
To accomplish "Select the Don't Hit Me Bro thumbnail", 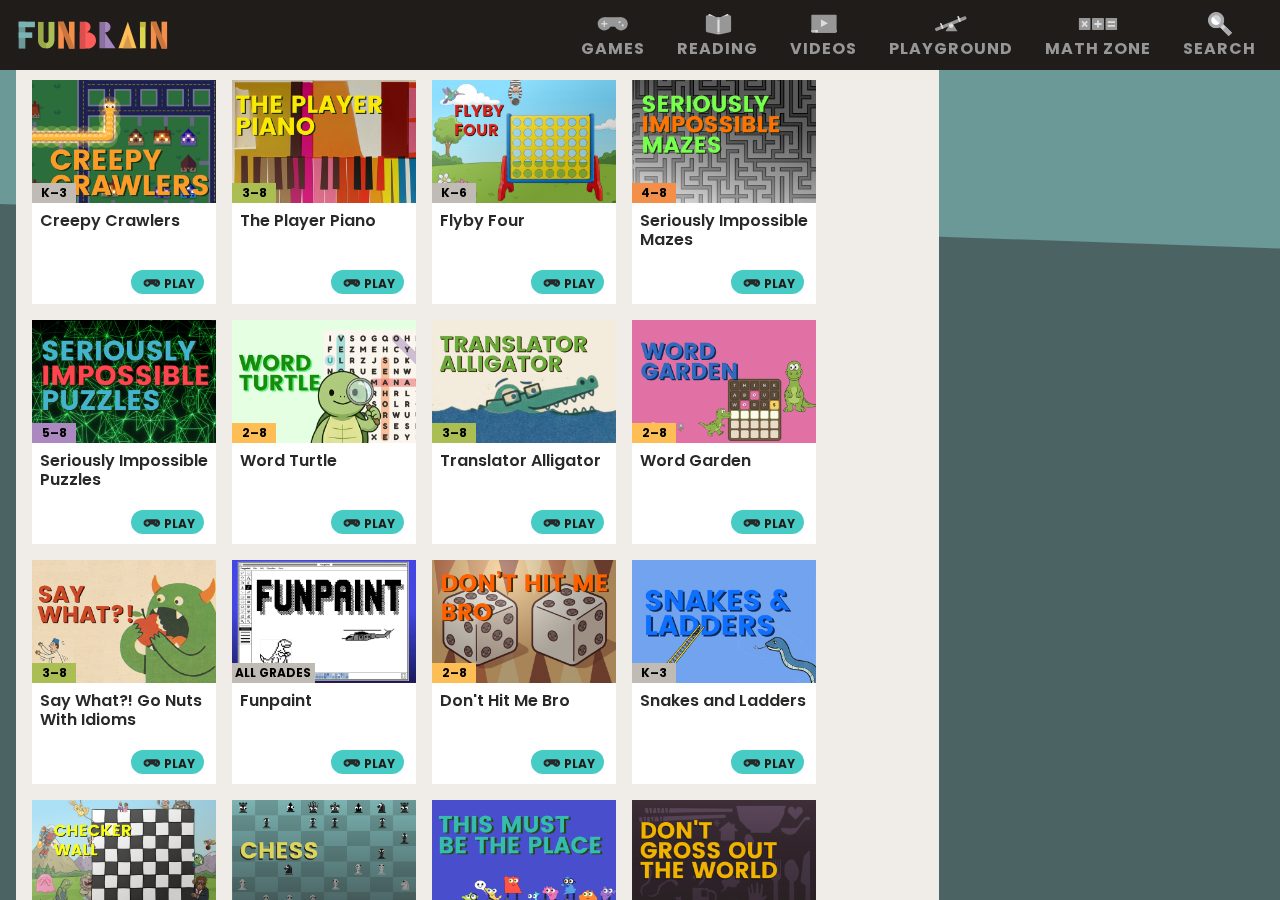I will pos(524,621).
